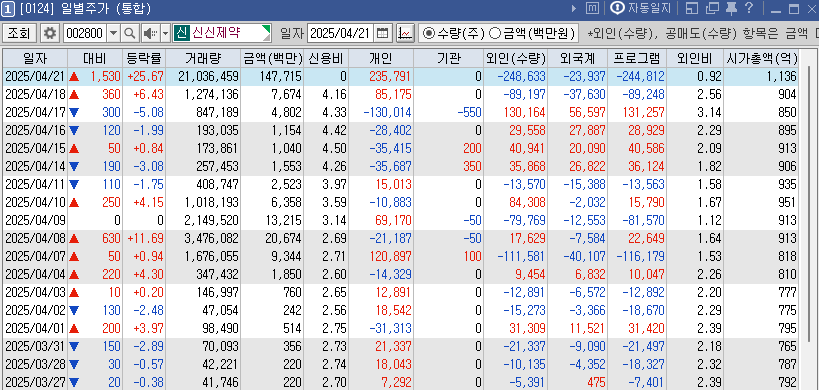
Task: Focus the date field 2025/04/21
Action: tap(341, 33)
